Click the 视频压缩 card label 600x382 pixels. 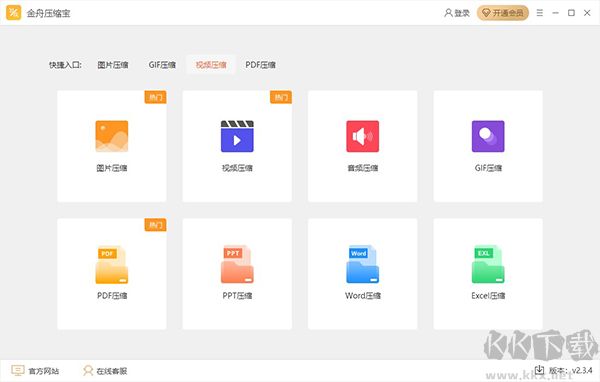click(237, 168)
